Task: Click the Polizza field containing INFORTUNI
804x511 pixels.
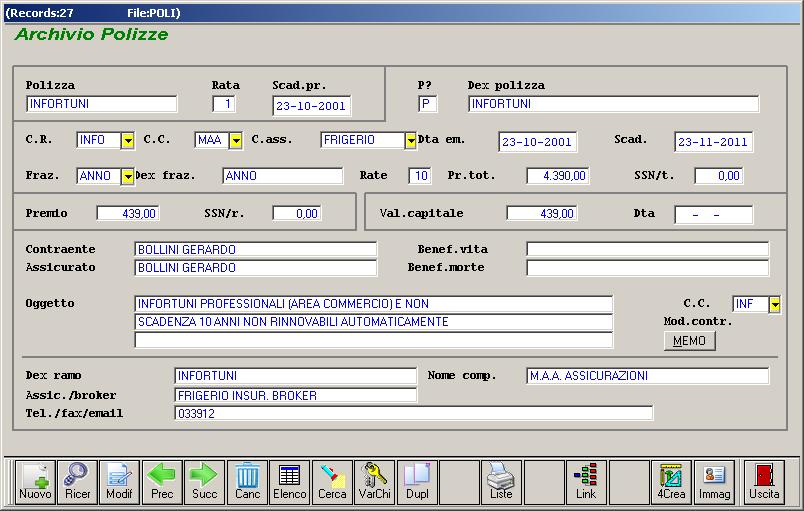Action: pyautogui.click(x=102, y=104)
